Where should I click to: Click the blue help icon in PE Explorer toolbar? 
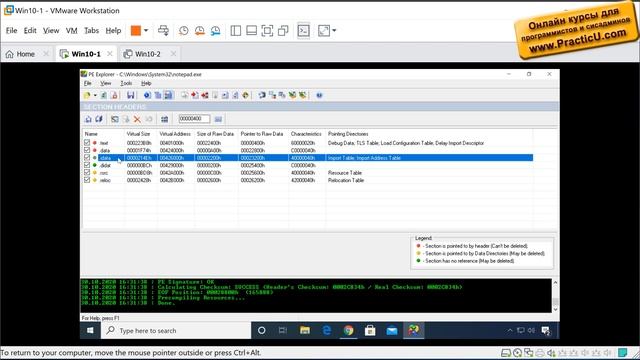[319, 95]
